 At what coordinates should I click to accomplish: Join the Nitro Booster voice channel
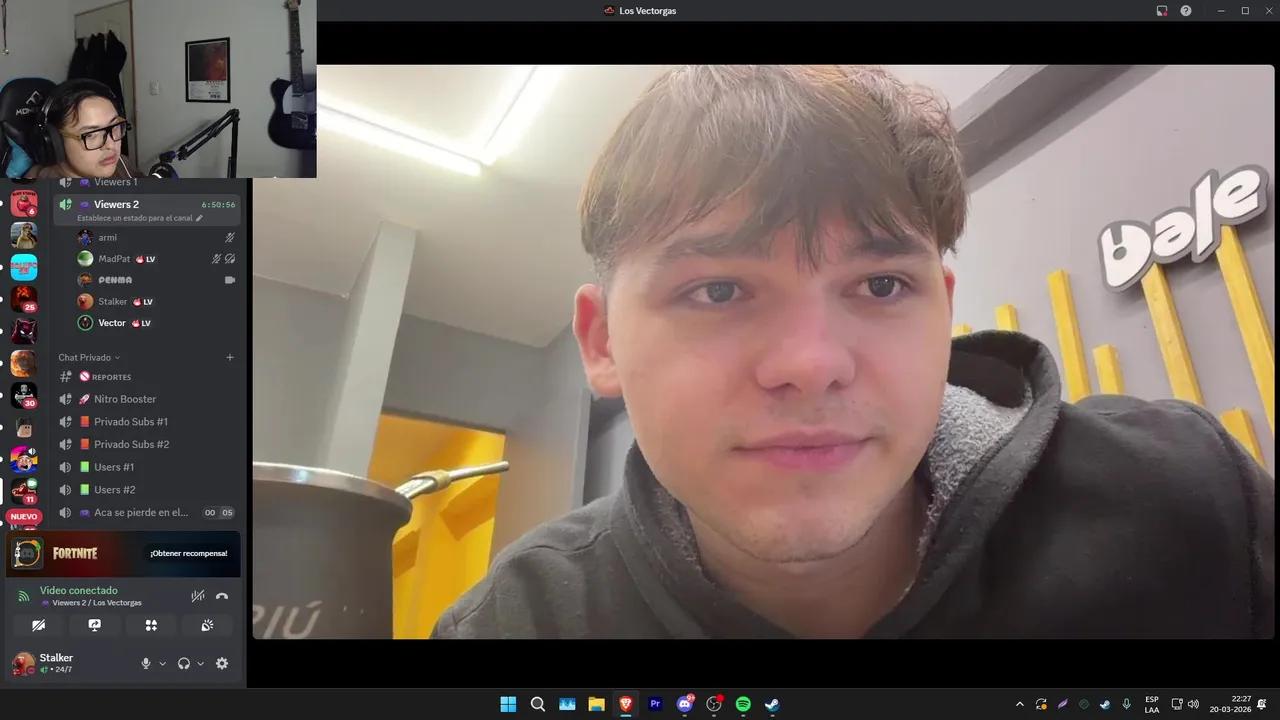tap(146, 399)
